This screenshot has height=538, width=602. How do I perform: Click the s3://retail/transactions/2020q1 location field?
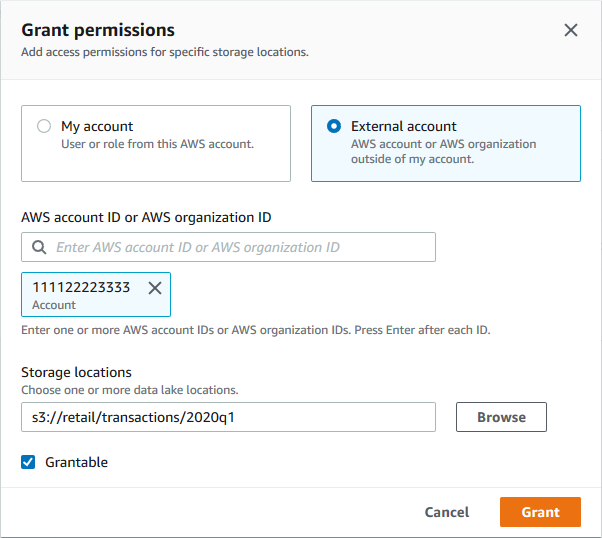tap(228, 417)
